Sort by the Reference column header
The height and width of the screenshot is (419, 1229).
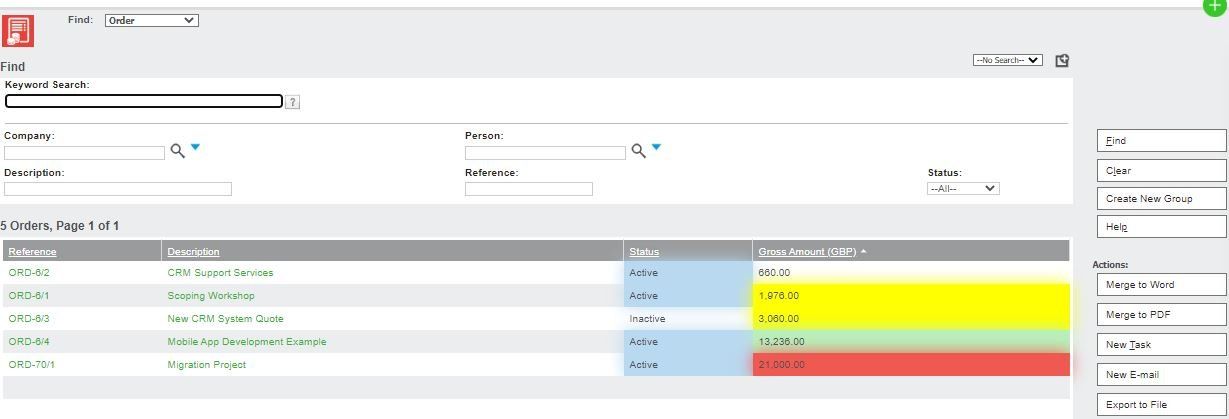pyautogui.click(x=32, y=252)
